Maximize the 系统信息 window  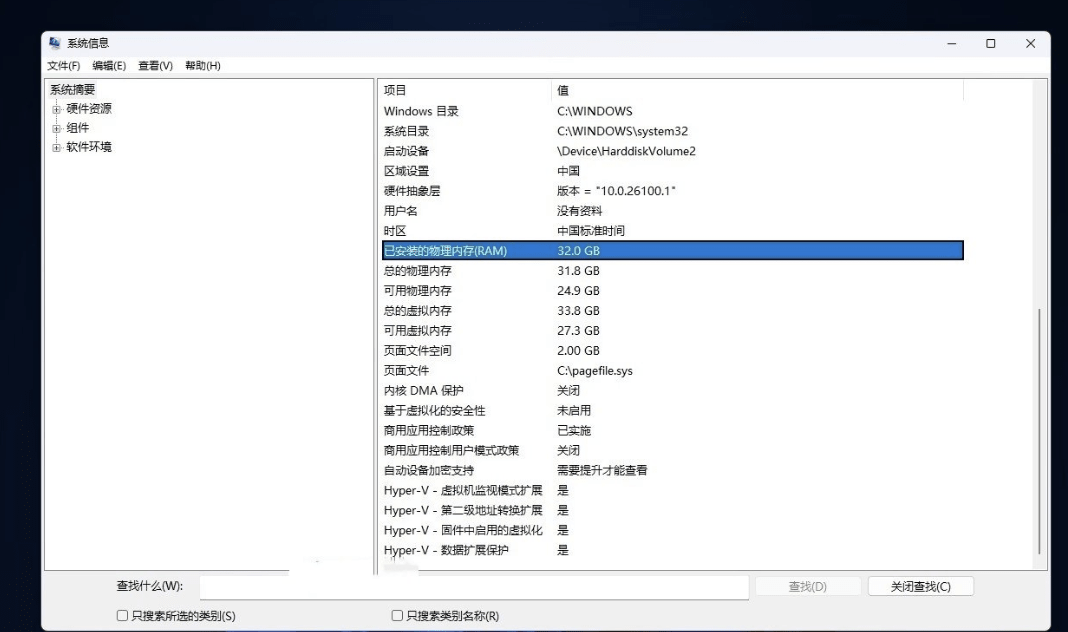(x=990, y=44)
